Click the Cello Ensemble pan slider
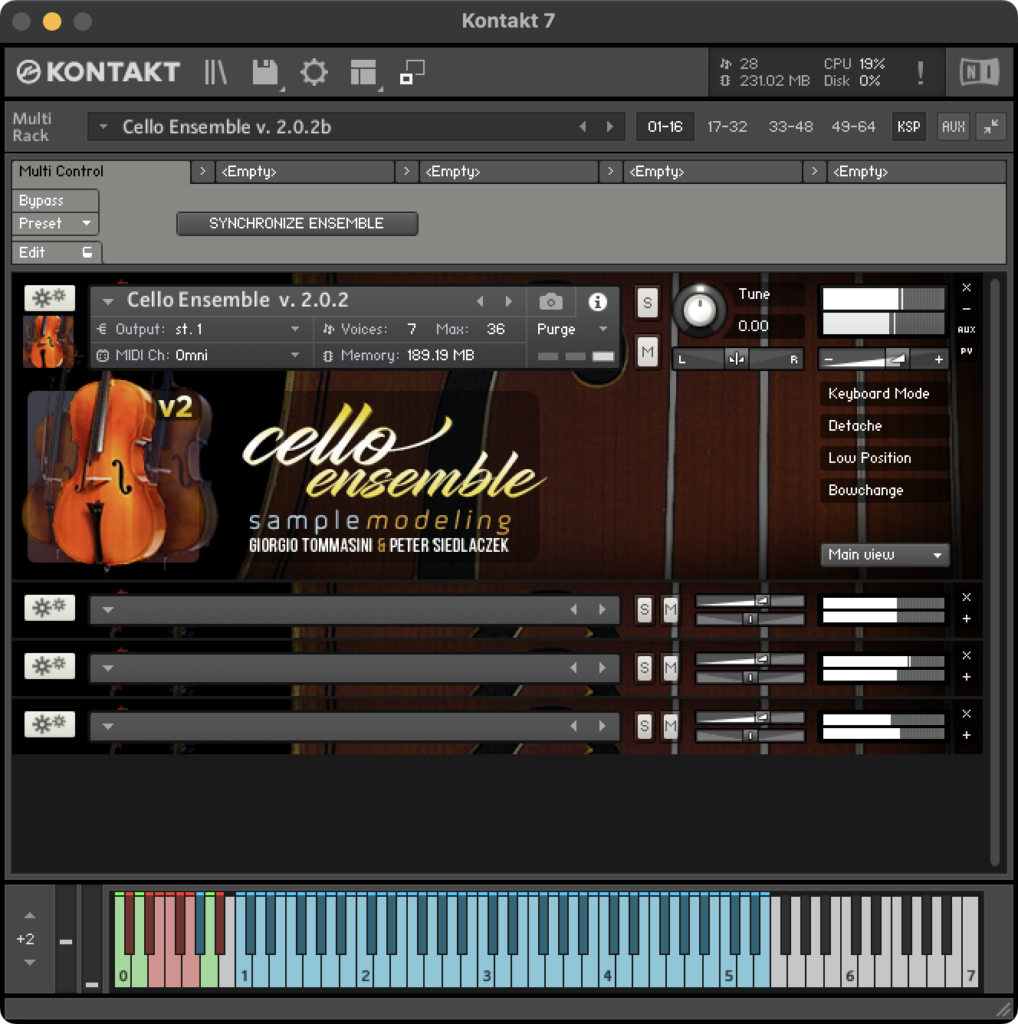The width and height of the screenshot is (1018, 1024). [x=738, y=359]
